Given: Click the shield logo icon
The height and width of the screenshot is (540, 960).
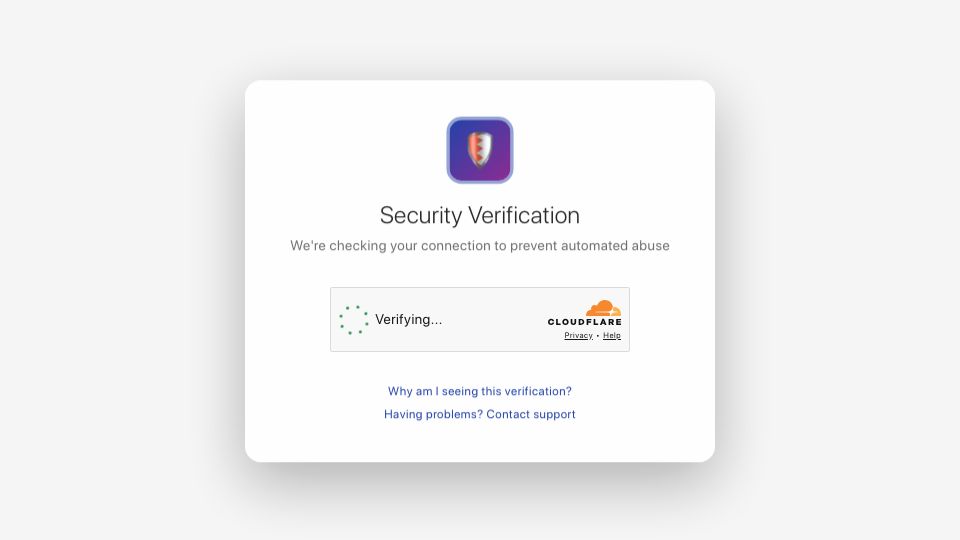Looking at the screenshot, I should click(x=479, y=150).
